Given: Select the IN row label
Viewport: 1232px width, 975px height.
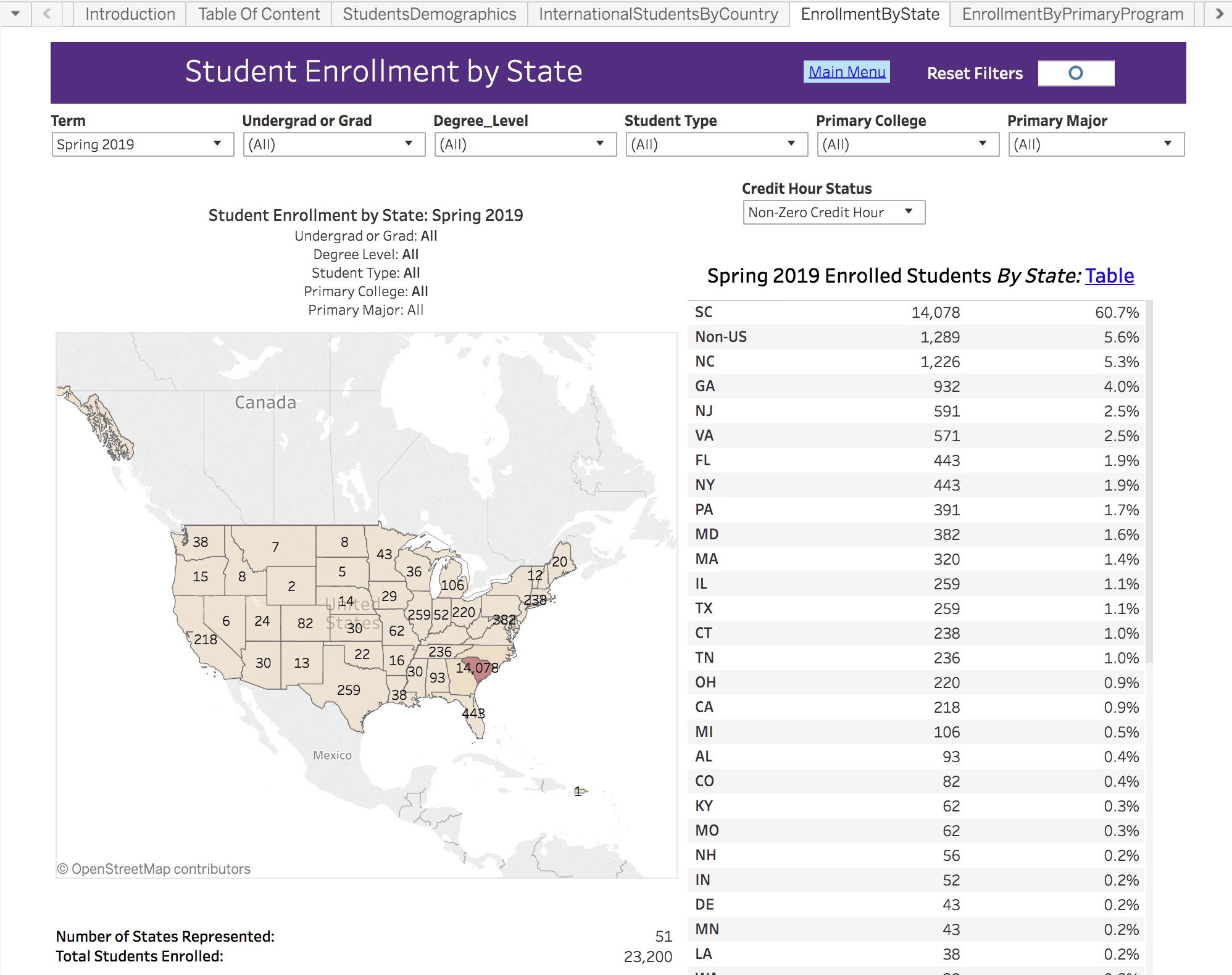Looking at the screenshot, I should 702,880.
